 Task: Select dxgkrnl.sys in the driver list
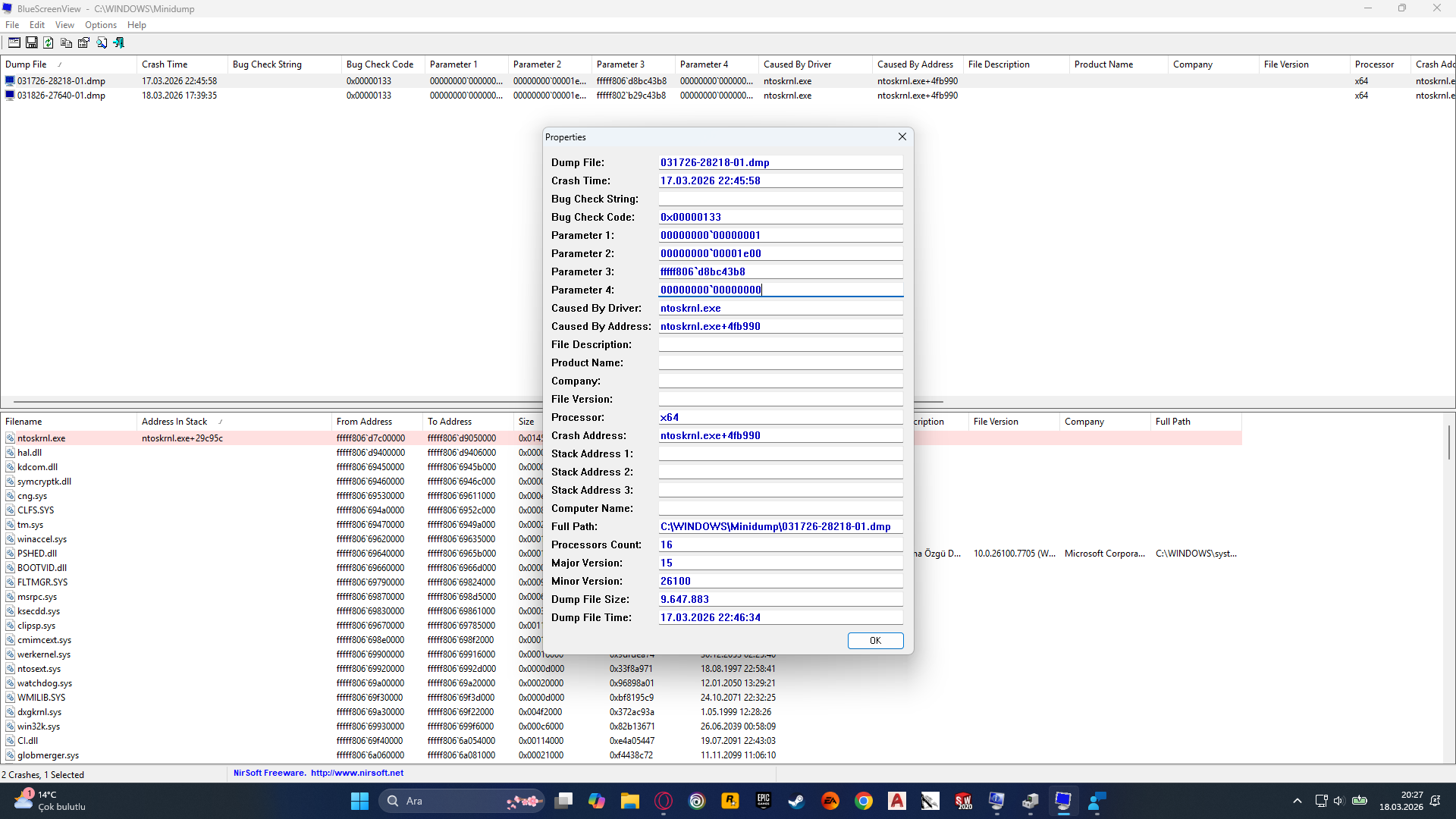(x=39, y=712)
